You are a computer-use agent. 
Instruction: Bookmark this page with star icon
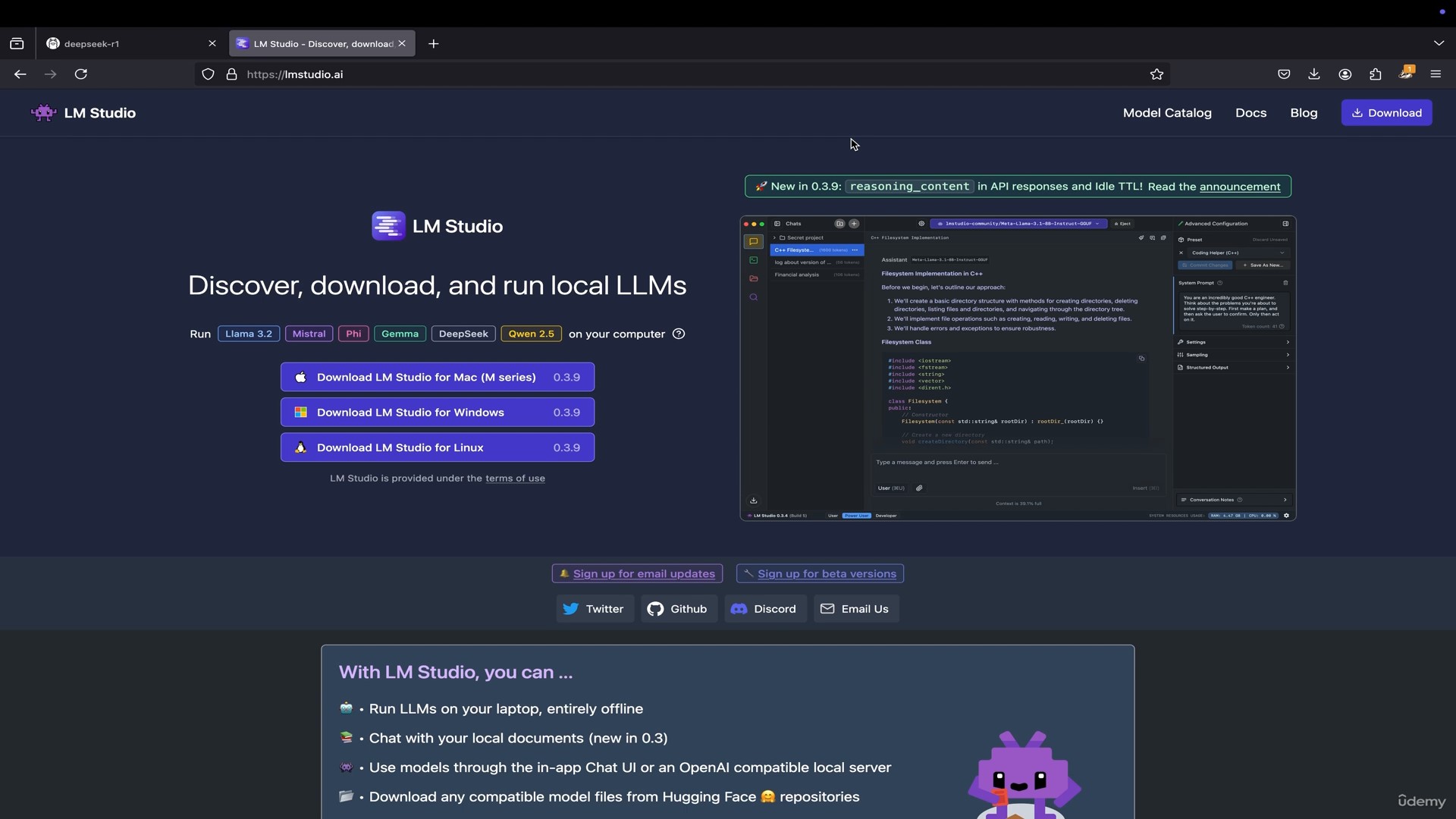coord(1156,74)
